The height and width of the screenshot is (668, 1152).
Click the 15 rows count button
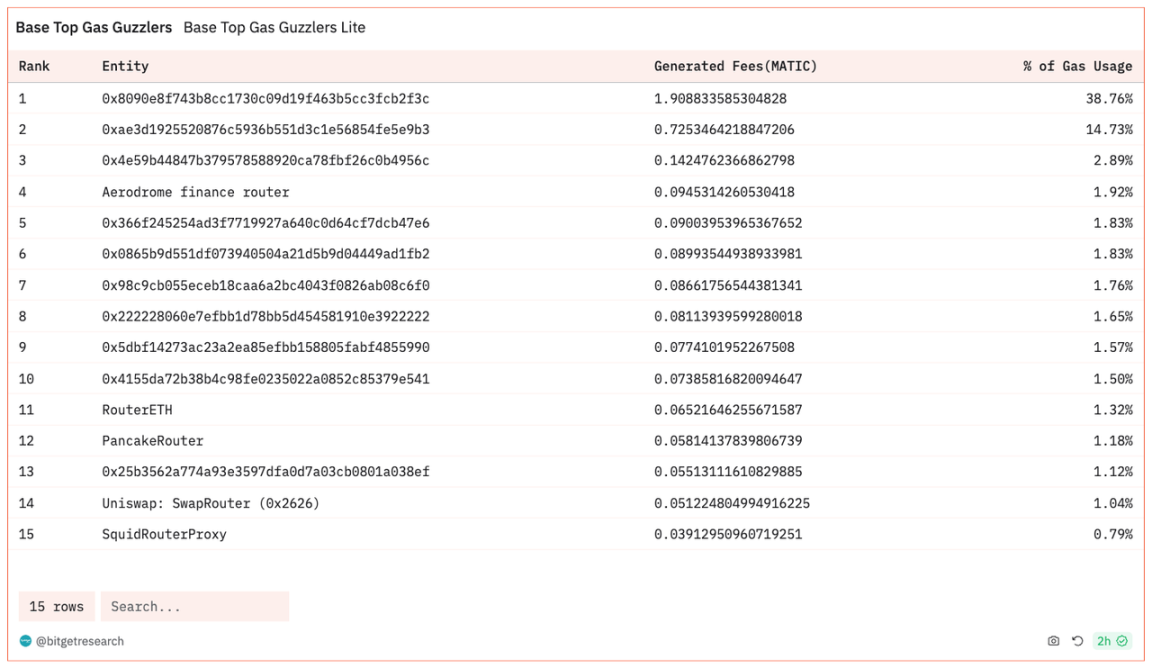coord(56,606)
